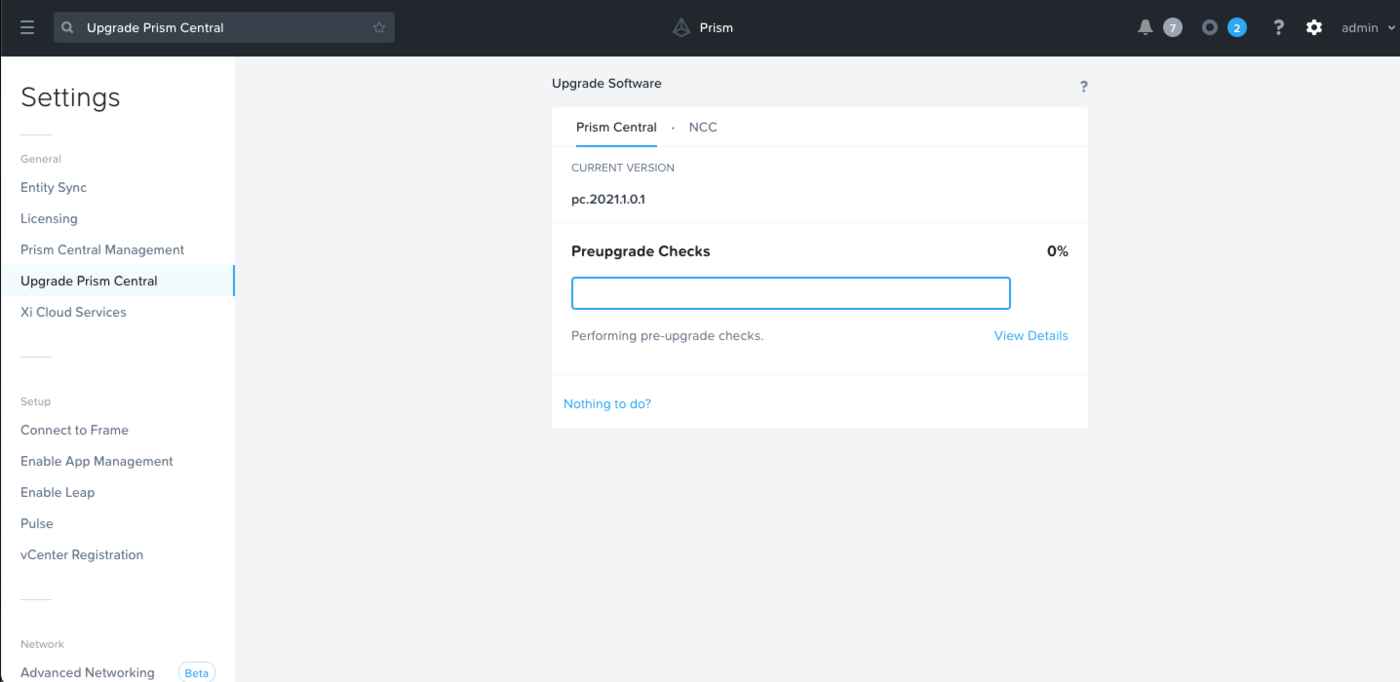This screenshot has height=682, width=1400.
Task: Open the alerts bell icon
Action: 1146,28
